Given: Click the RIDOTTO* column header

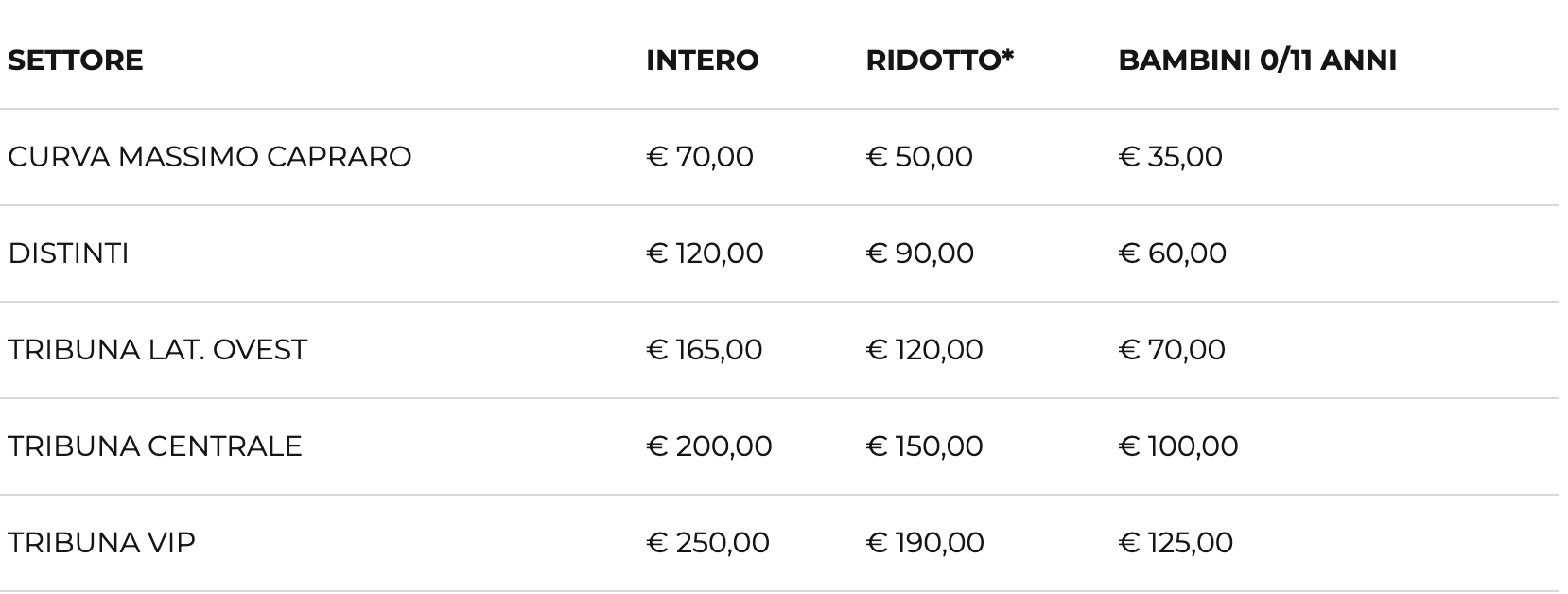Looking at the screenshot, I should click(x=939, y=61).
